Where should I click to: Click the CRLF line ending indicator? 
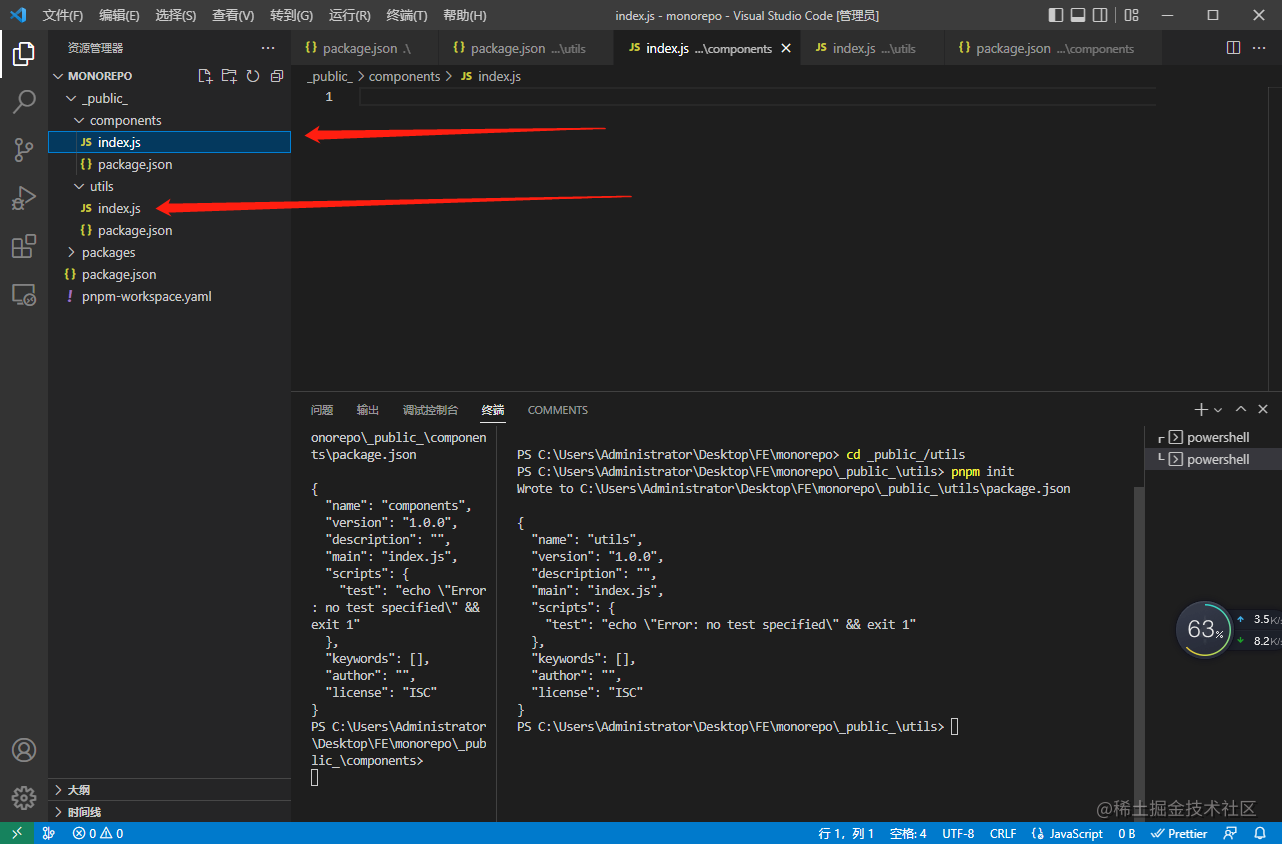[1003, 833]
